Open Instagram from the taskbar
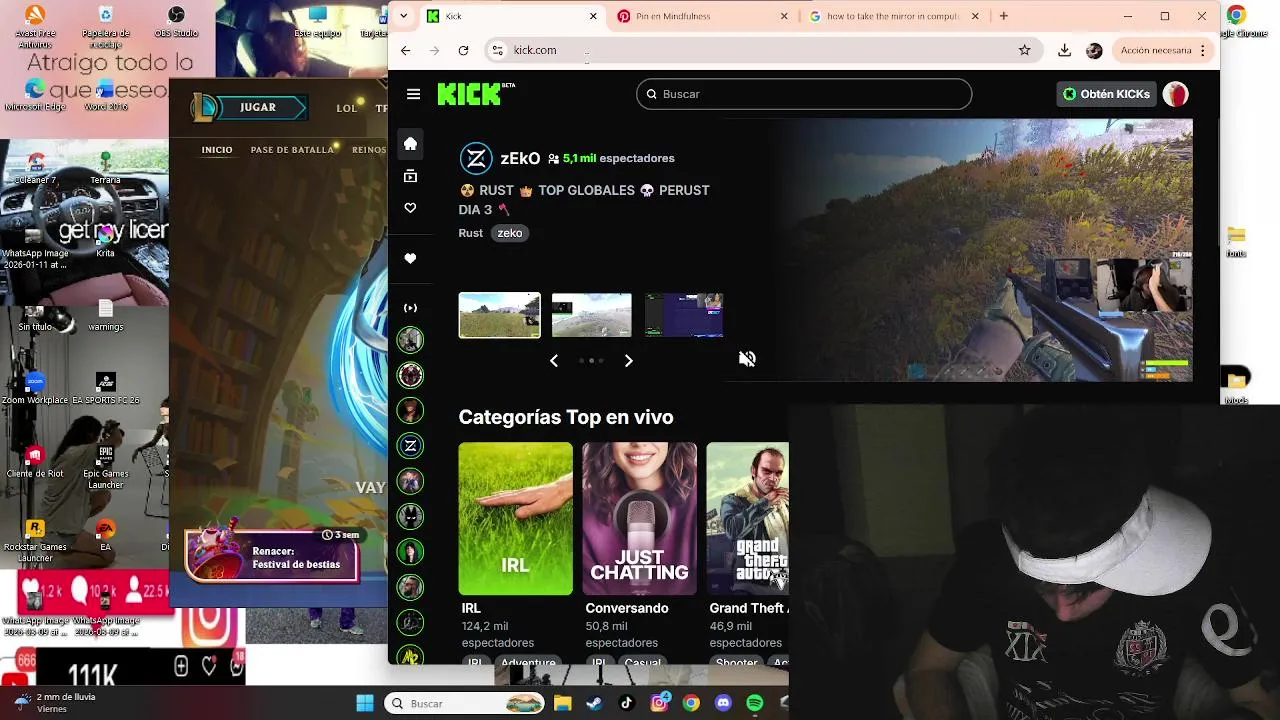 point(659,703)
